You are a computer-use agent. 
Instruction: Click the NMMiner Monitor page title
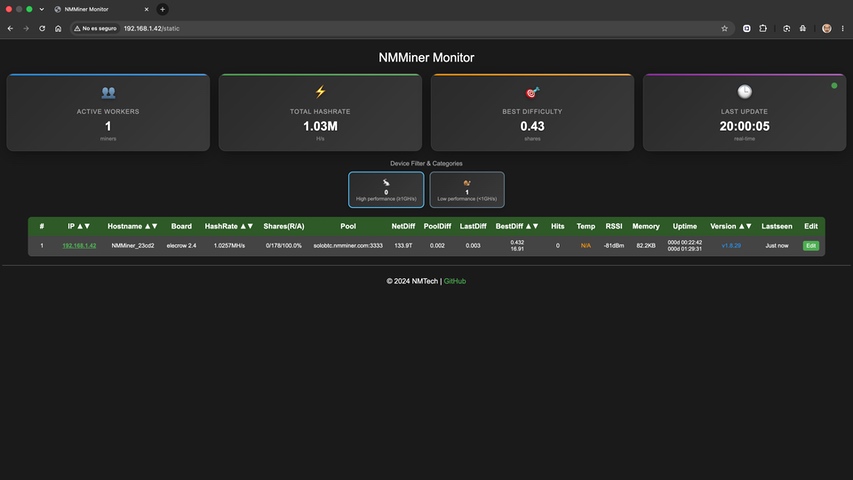426,58
